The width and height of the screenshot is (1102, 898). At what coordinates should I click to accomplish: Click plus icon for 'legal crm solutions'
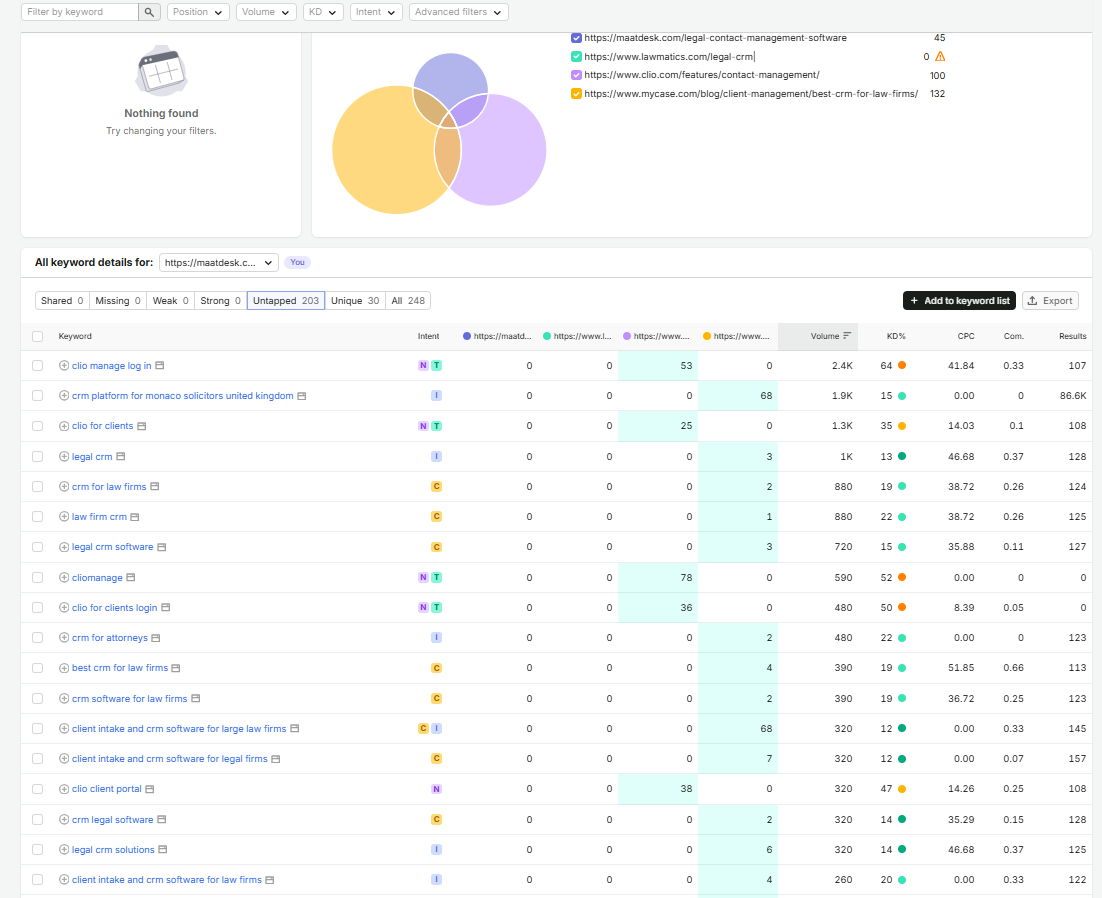pos(64,850)
